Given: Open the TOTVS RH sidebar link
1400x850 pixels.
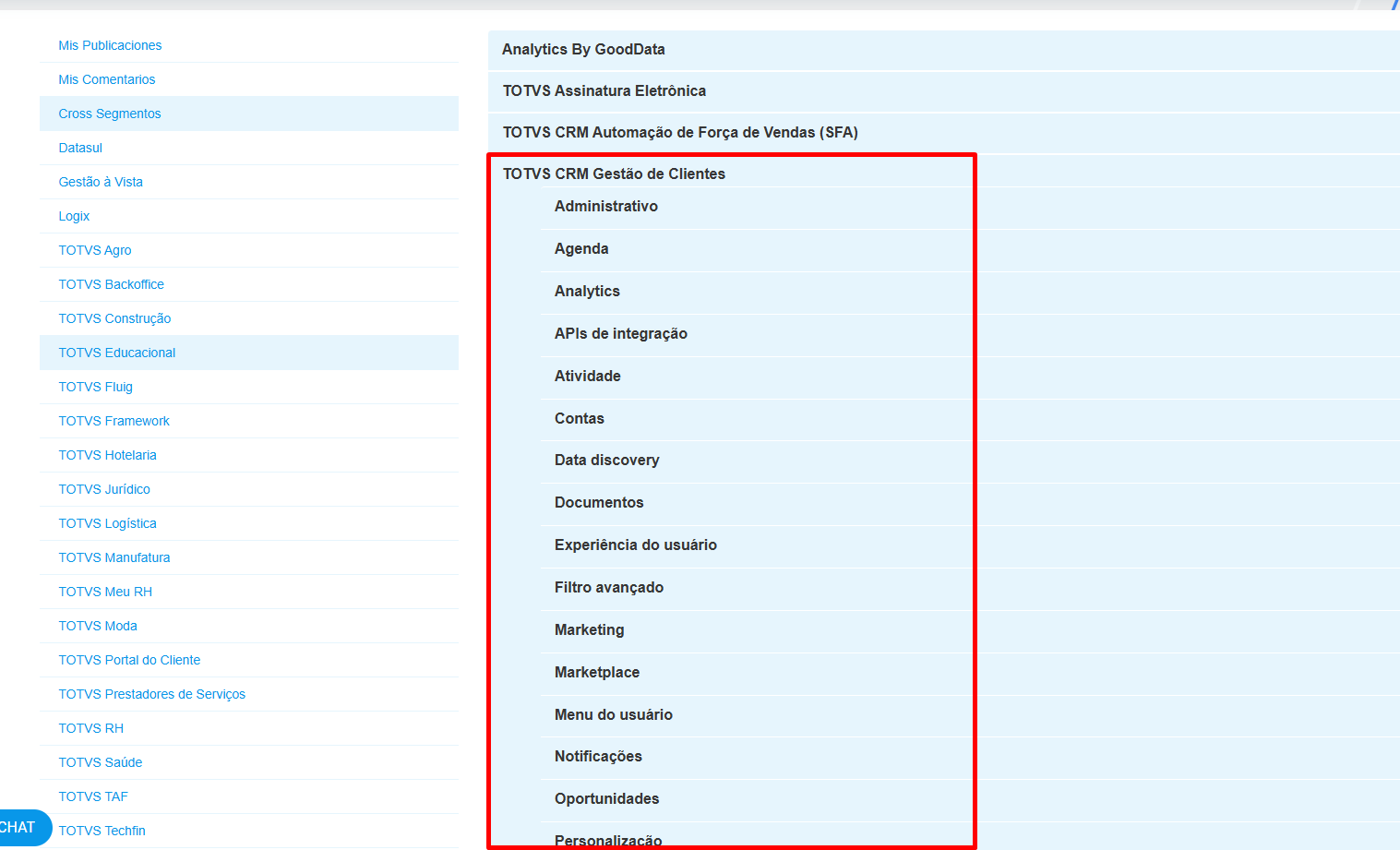Looking at the screenshot, I should coord(91,728).
